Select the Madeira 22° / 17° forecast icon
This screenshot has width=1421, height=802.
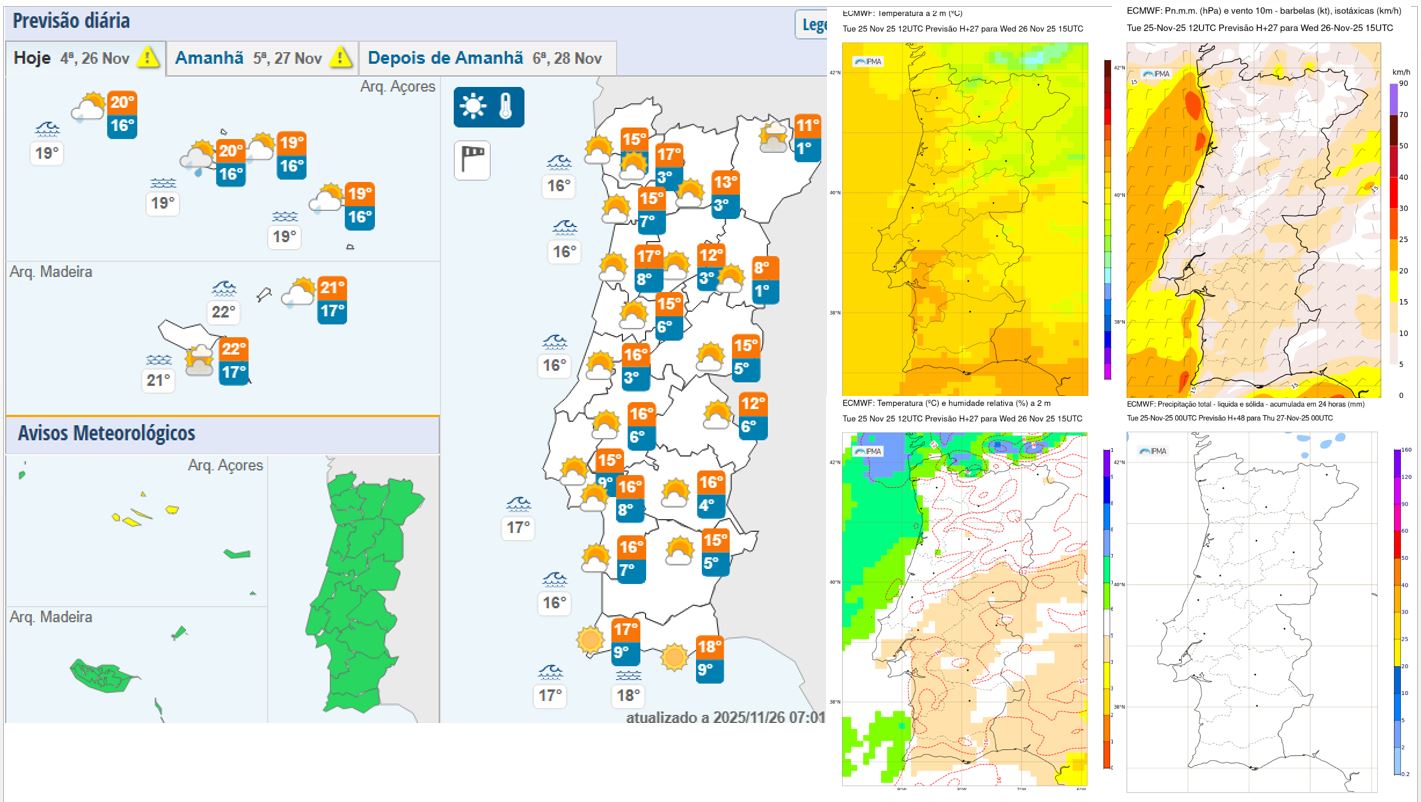tap(200, 360)
